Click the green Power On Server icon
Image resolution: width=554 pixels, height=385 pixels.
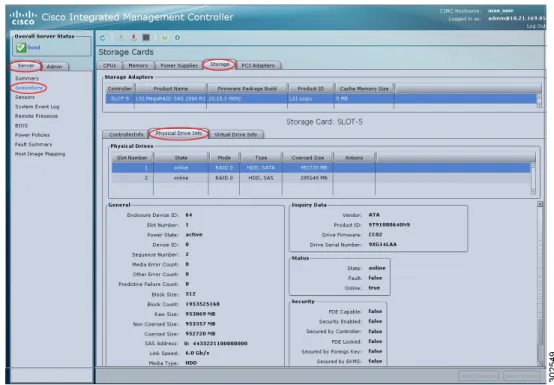click(x=121, y=37)
